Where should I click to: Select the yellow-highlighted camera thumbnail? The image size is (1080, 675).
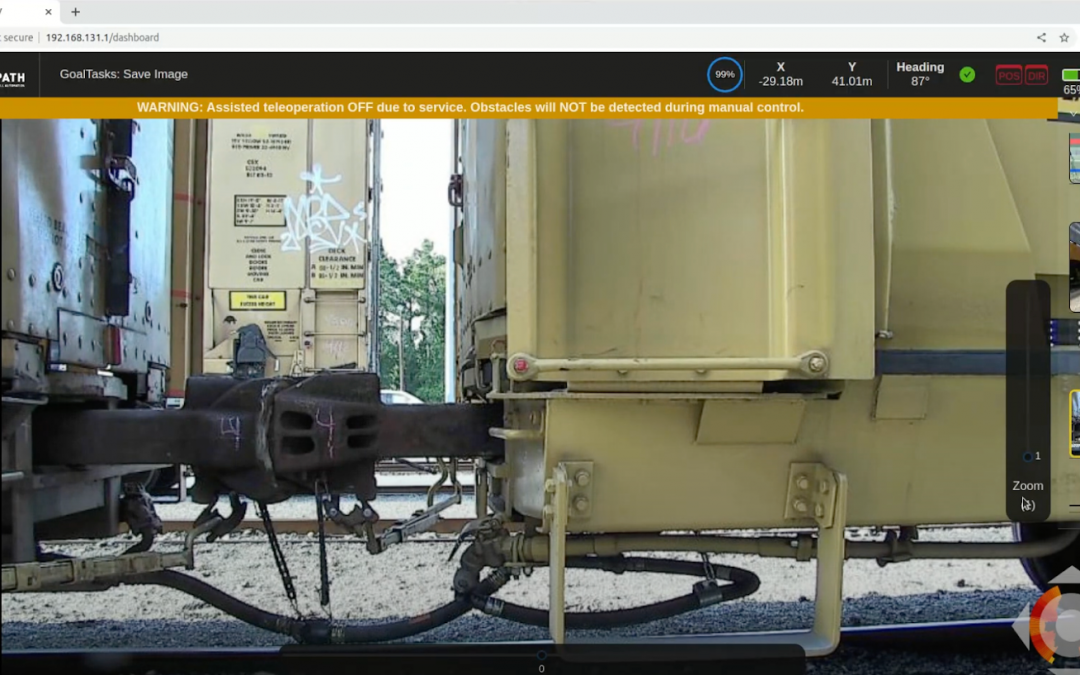[1074, 423]
